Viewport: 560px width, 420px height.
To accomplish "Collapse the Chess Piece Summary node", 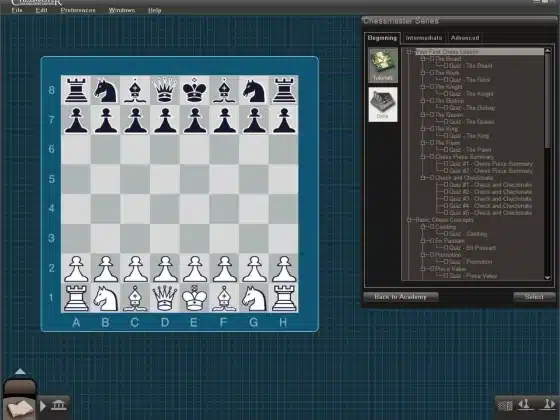I will (x=423, y=157).
